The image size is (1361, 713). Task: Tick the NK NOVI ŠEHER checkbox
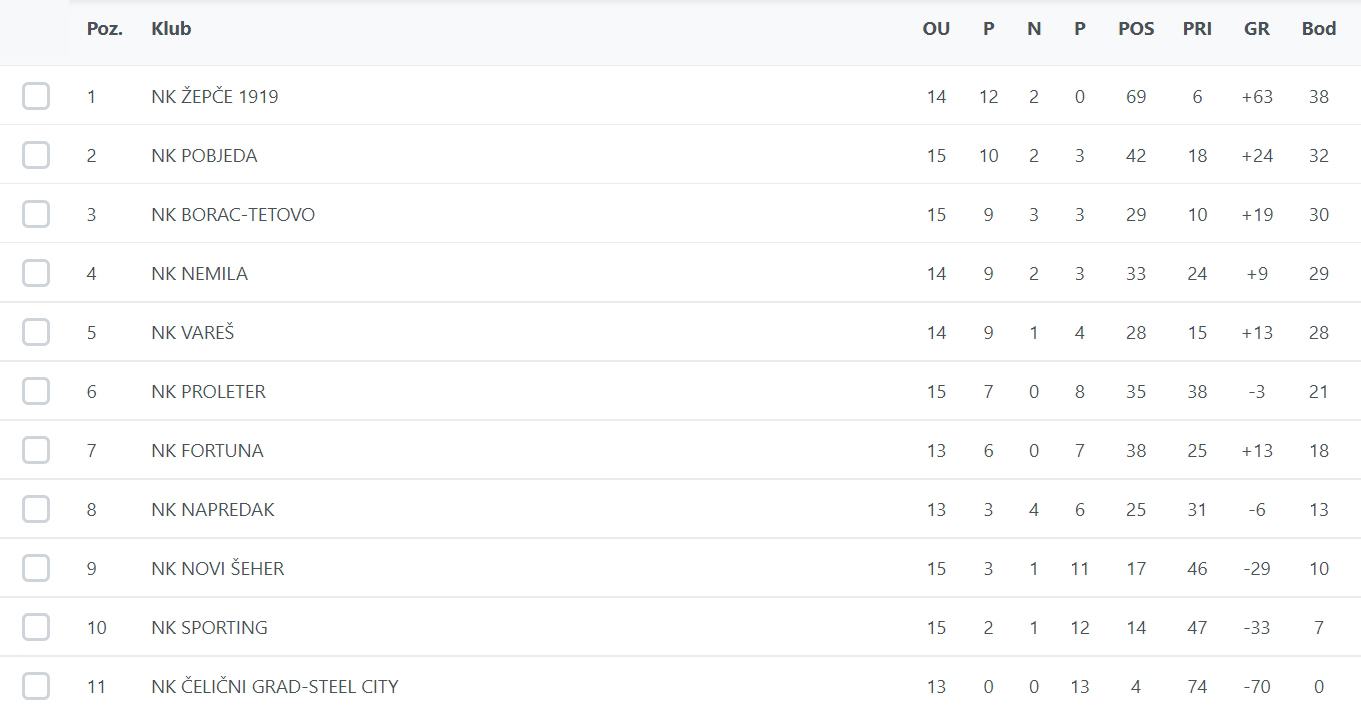(x=36, y=569)
